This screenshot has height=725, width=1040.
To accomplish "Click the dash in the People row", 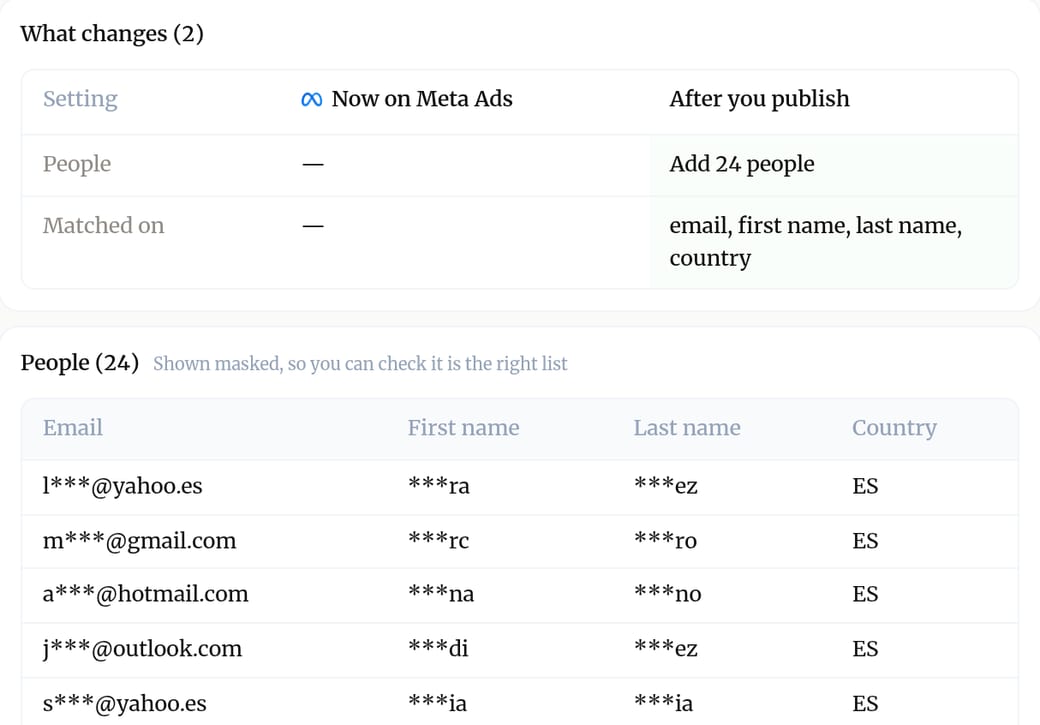I will [313, 165].
